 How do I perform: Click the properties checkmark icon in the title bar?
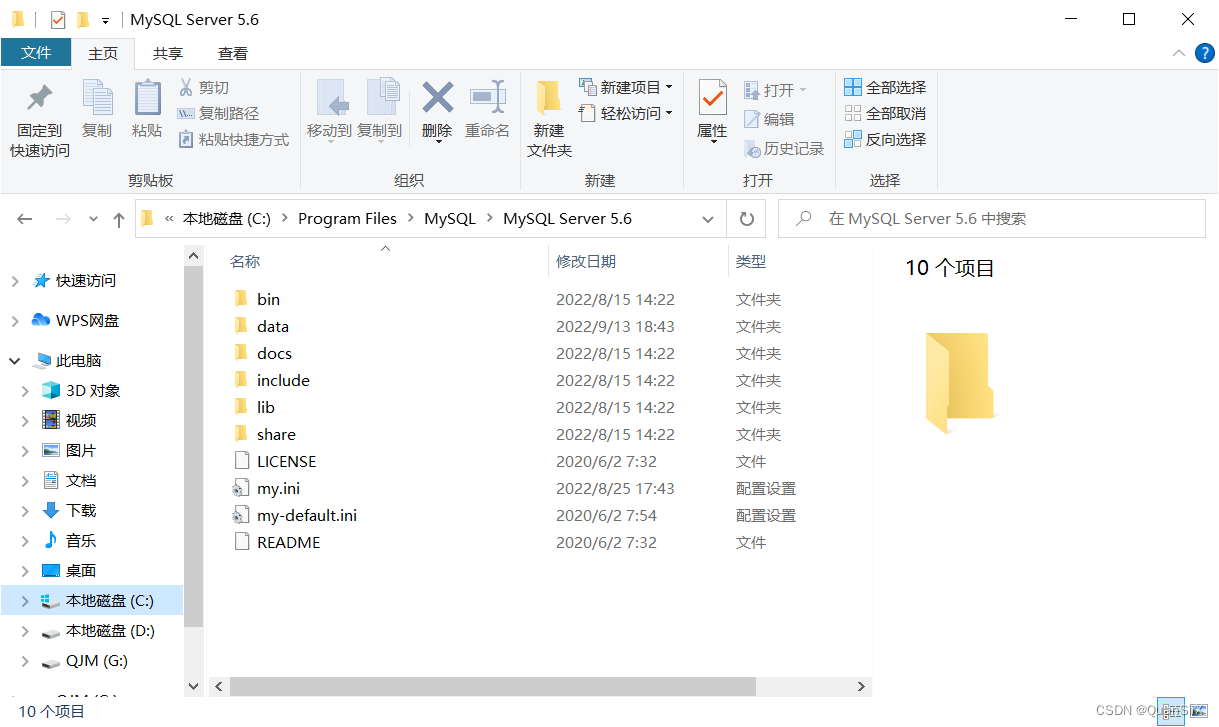point(58,20)
